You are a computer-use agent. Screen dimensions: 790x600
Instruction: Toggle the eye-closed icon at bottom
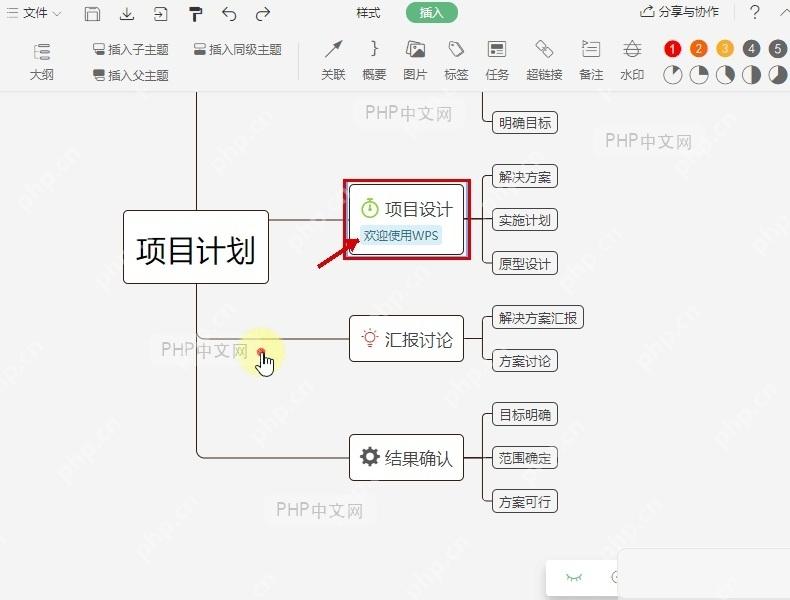574,577
